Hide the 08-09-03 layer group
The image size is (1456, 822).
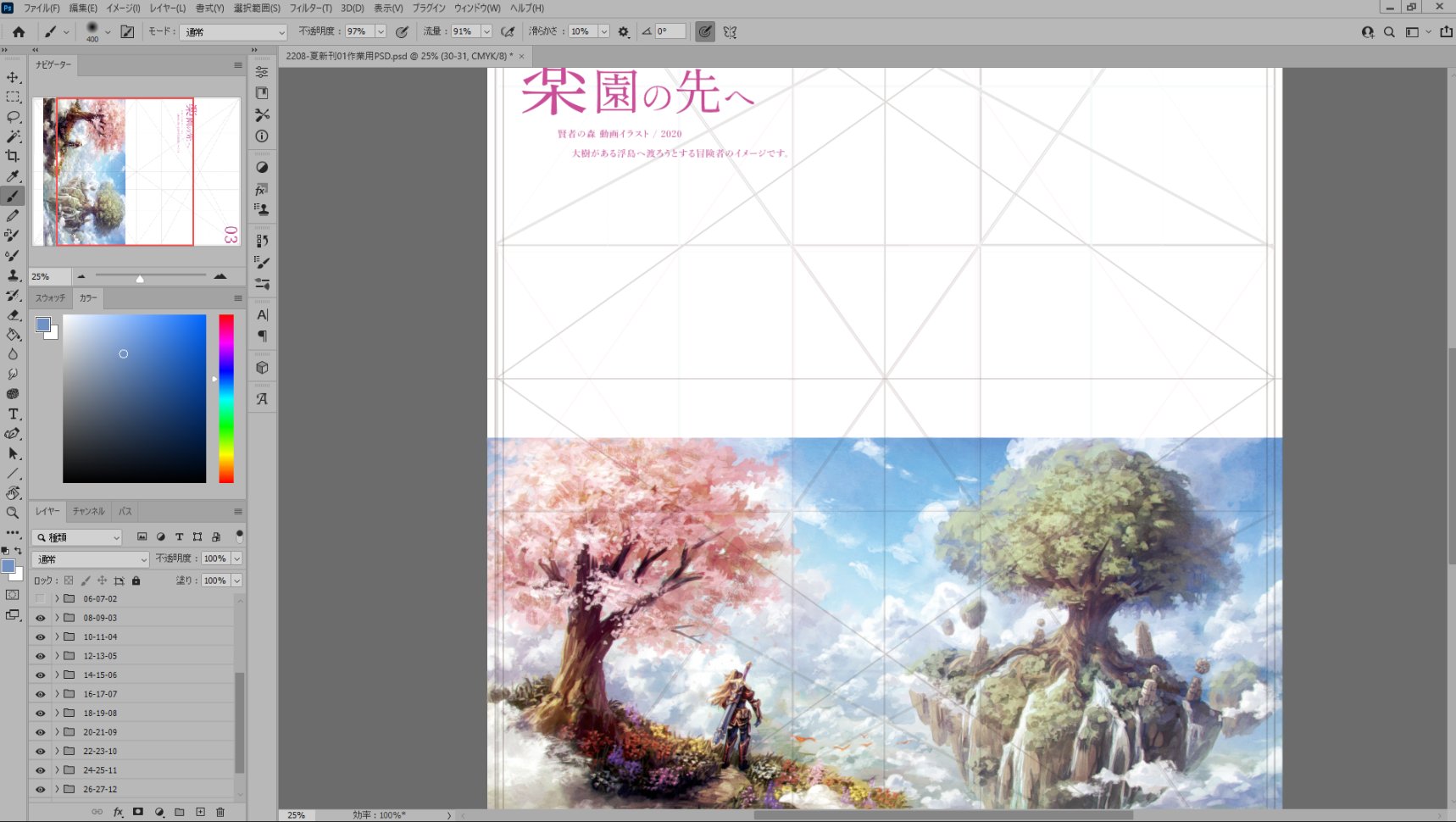(x=40, y=619)
